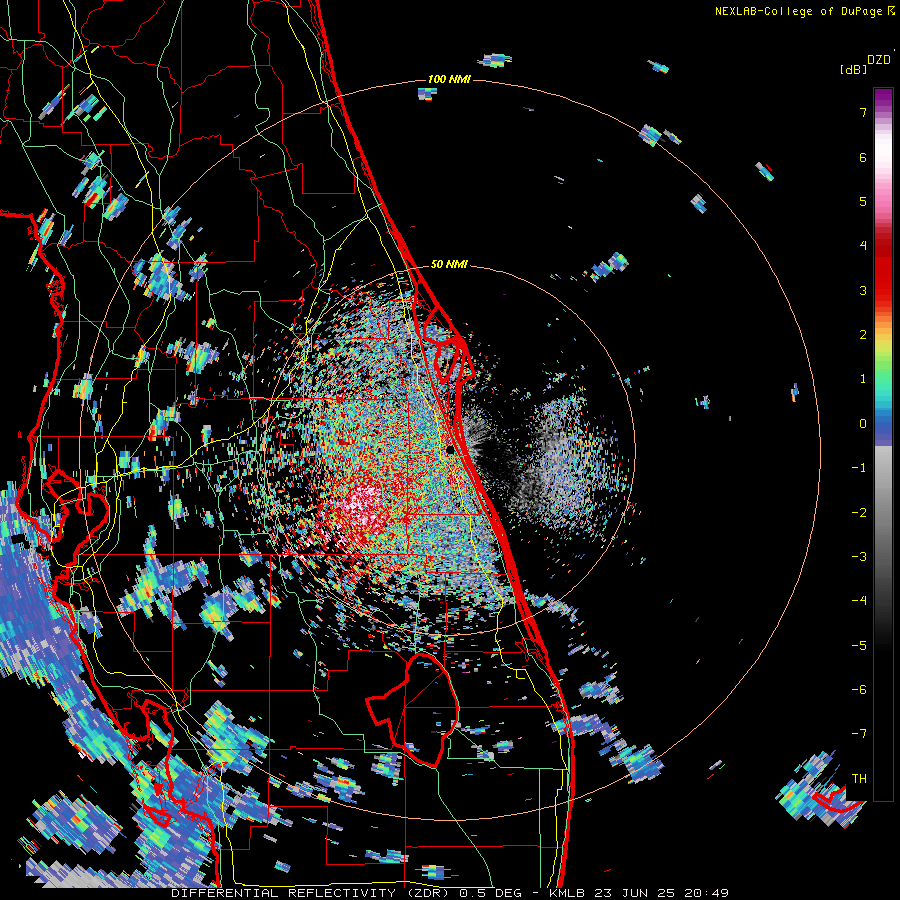Click the 0 value on color scale

click(x=863, y=424)
